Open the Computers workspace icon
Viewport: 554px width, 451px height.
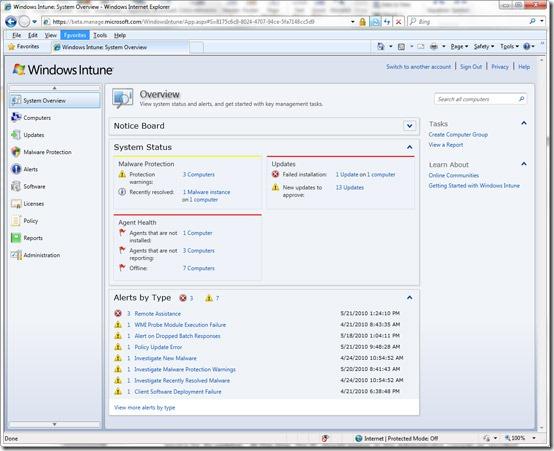[x=16, y=117]
